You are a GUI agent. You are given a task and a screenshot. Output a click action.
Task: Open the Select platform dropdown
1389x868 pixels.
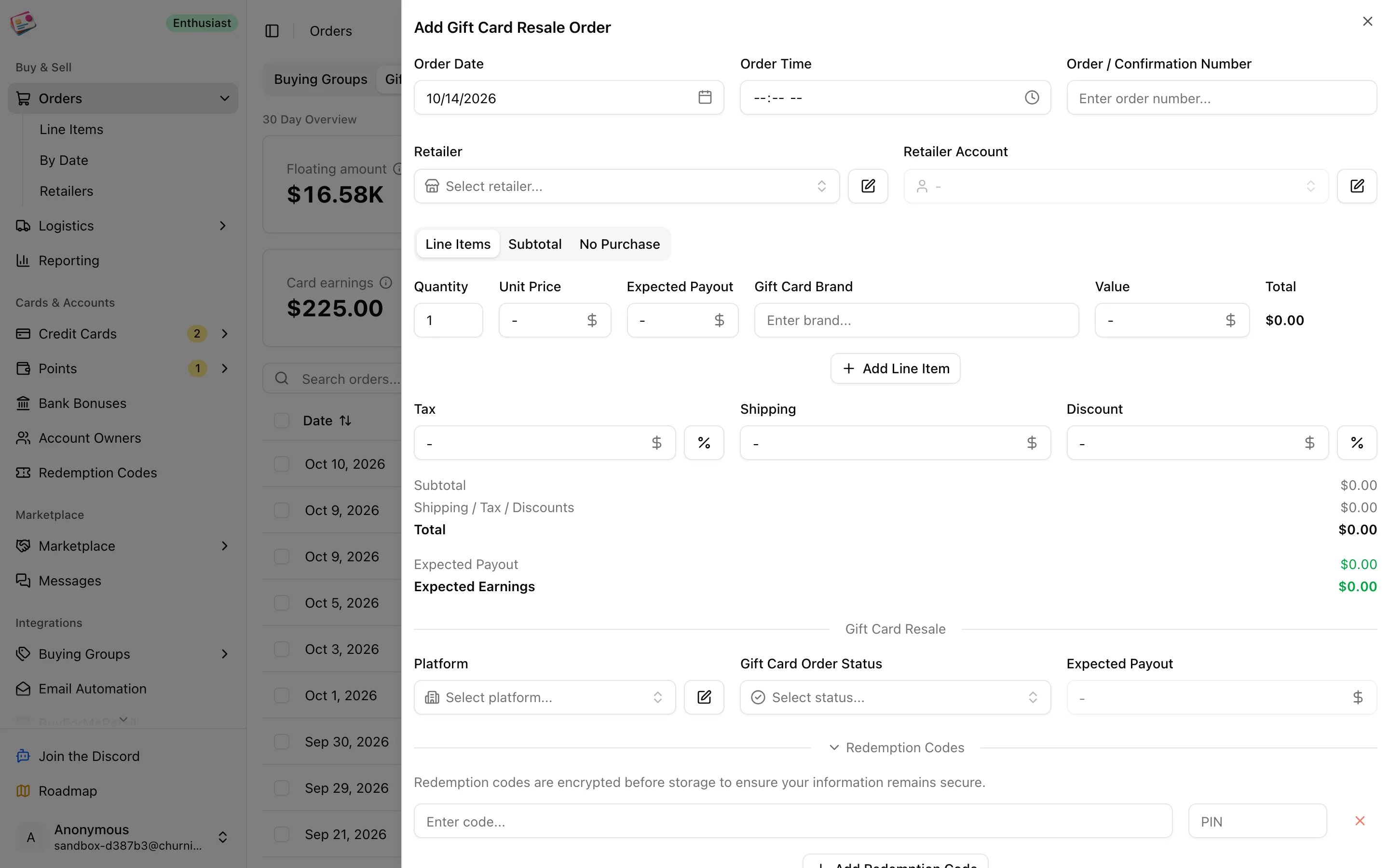(545, 697)
